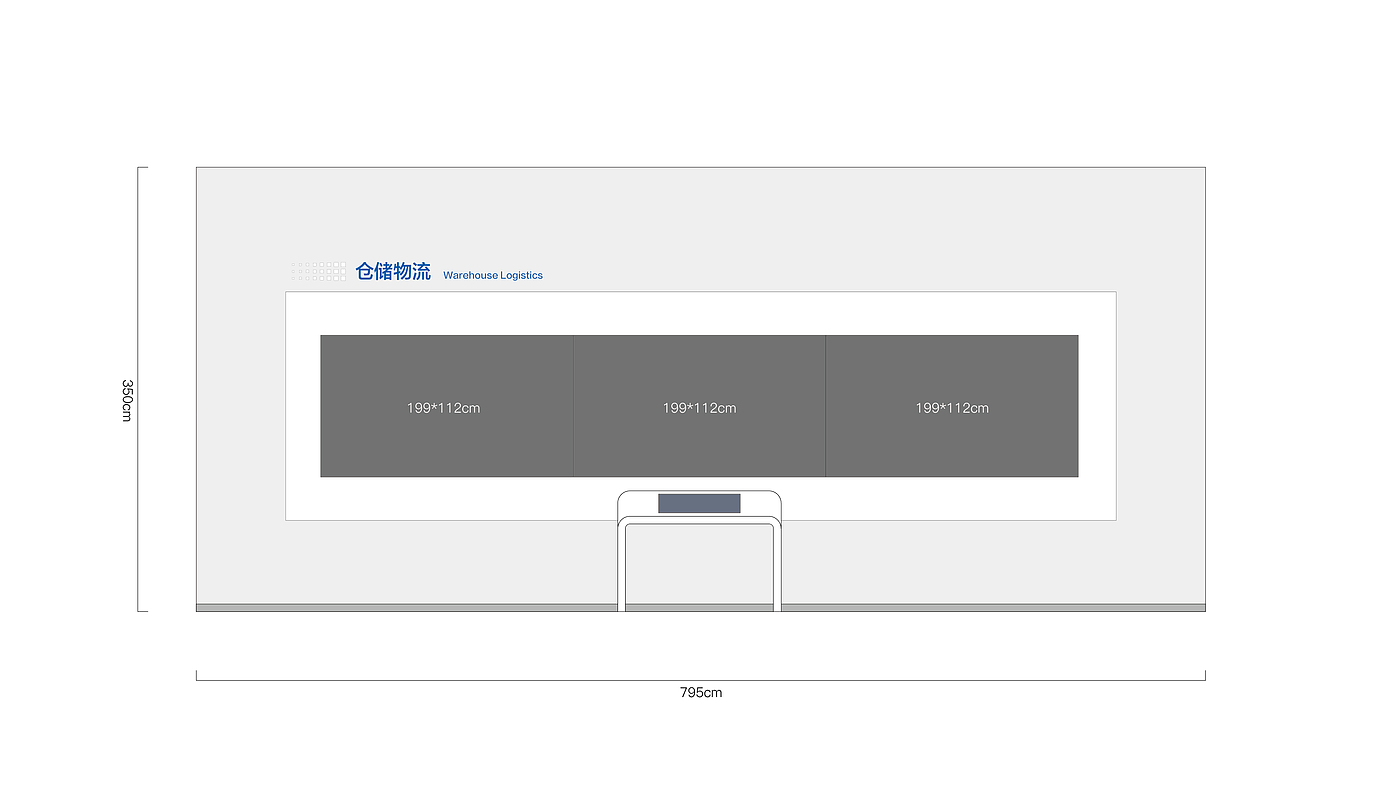Click the 350cm height dimension label
1400x788 pixels.
[127, 400]
